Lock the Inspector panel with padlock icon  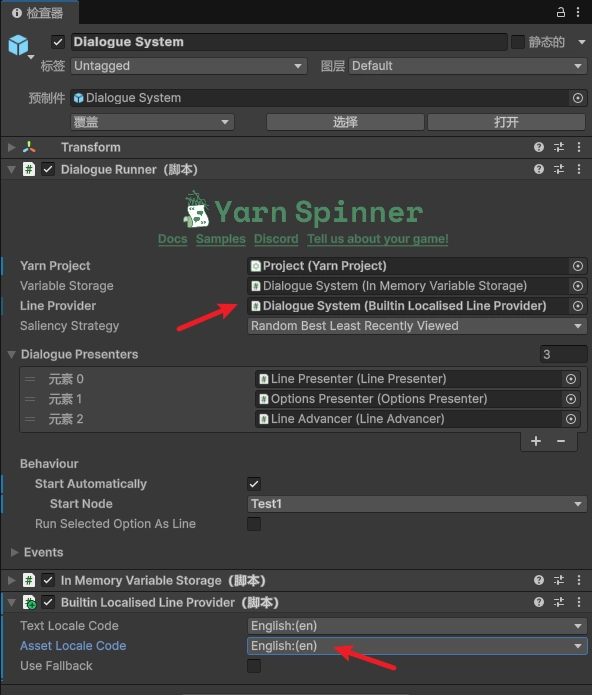[x=561, y=12]
